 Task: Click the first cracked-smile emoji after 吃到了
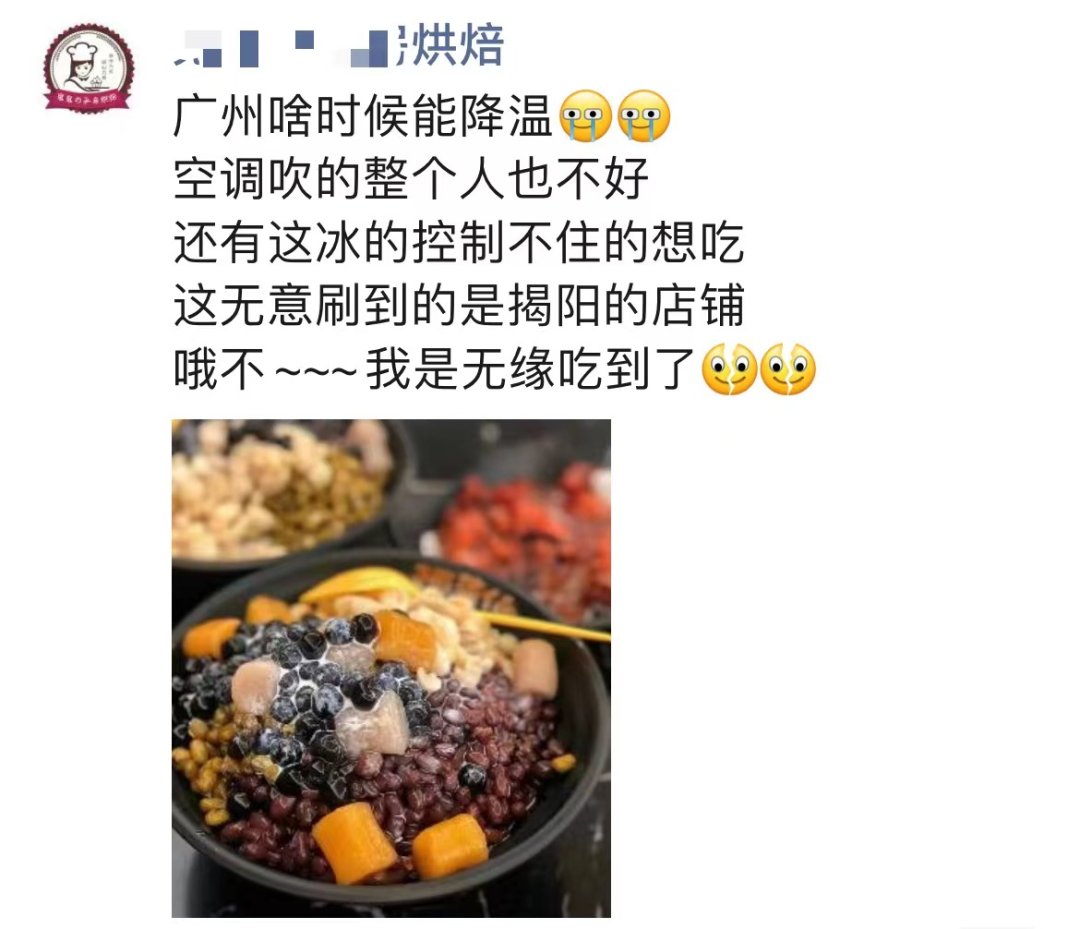[x=729, y=369]
